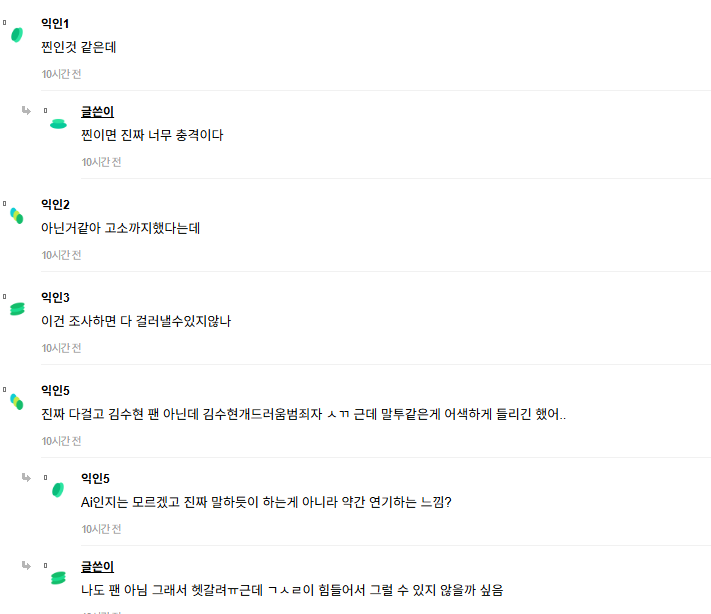Click 글쓴이's avatar on the 찐이면 reply

click(58, 124)
